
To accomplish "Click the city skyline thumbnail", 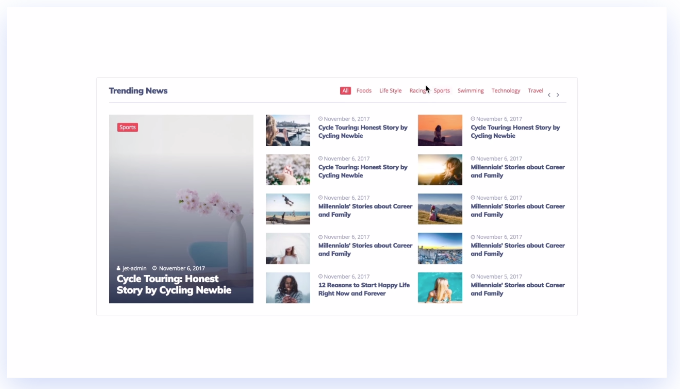I will [x=440, y=248].
